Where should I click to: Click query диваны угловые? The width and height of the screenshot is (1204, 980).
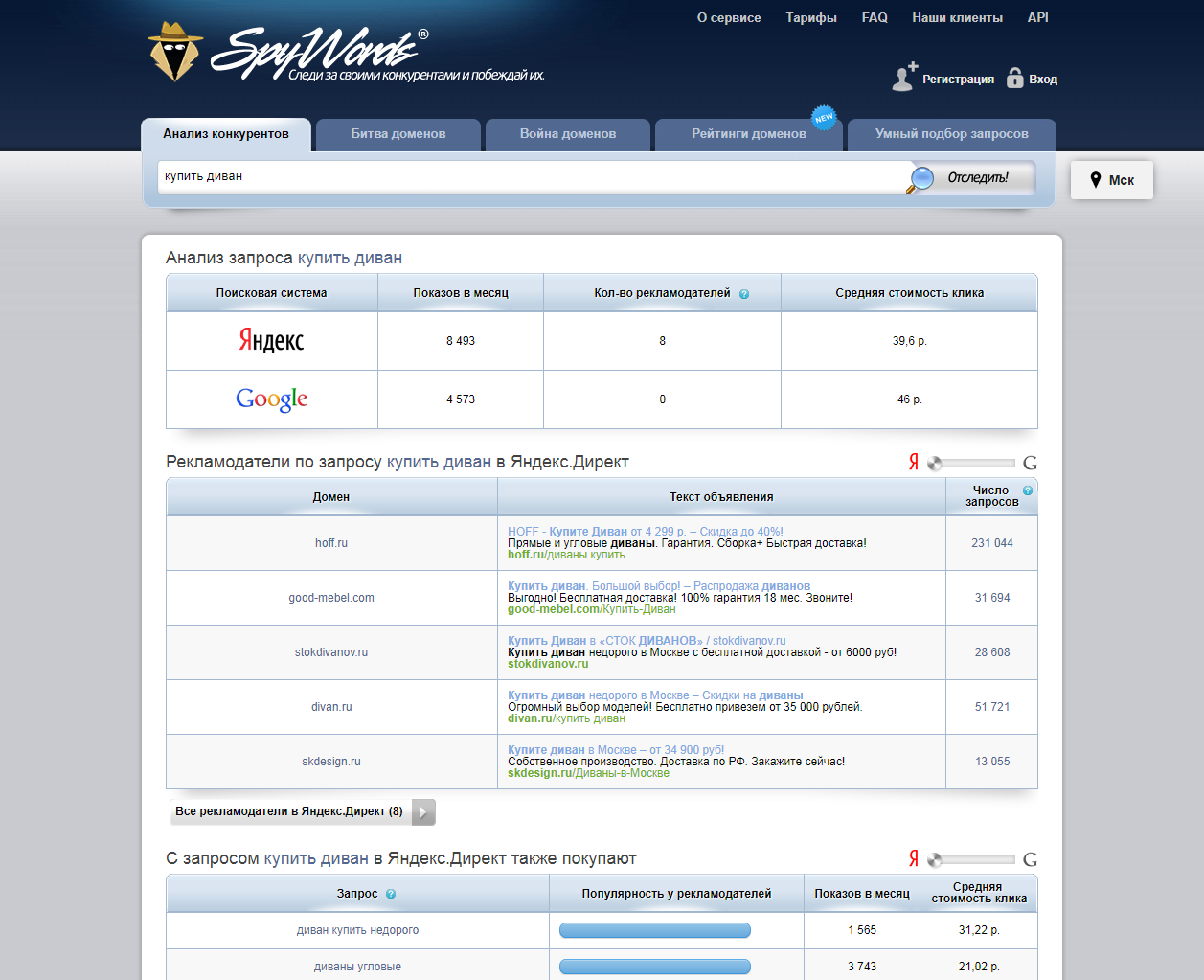click(357, 967)
